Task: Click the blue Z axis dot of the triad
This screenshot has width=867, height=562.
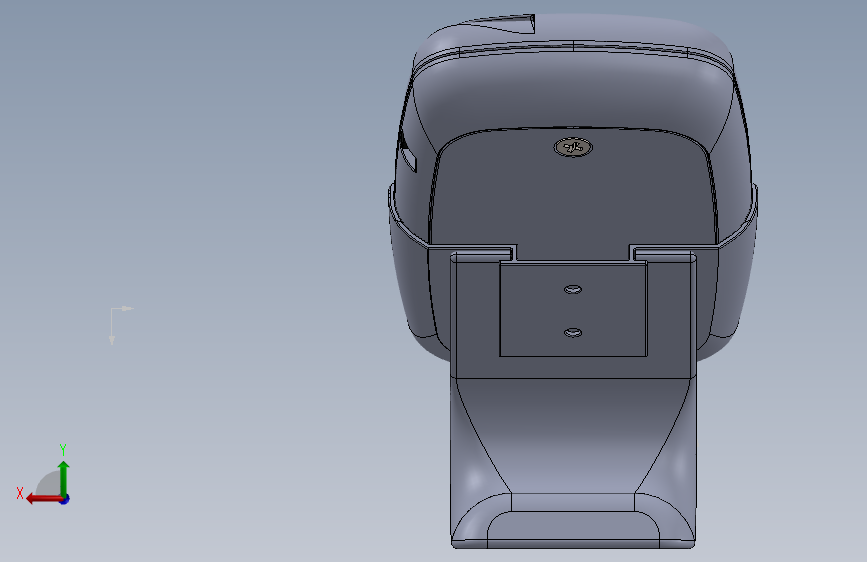Action: [65, 499]
